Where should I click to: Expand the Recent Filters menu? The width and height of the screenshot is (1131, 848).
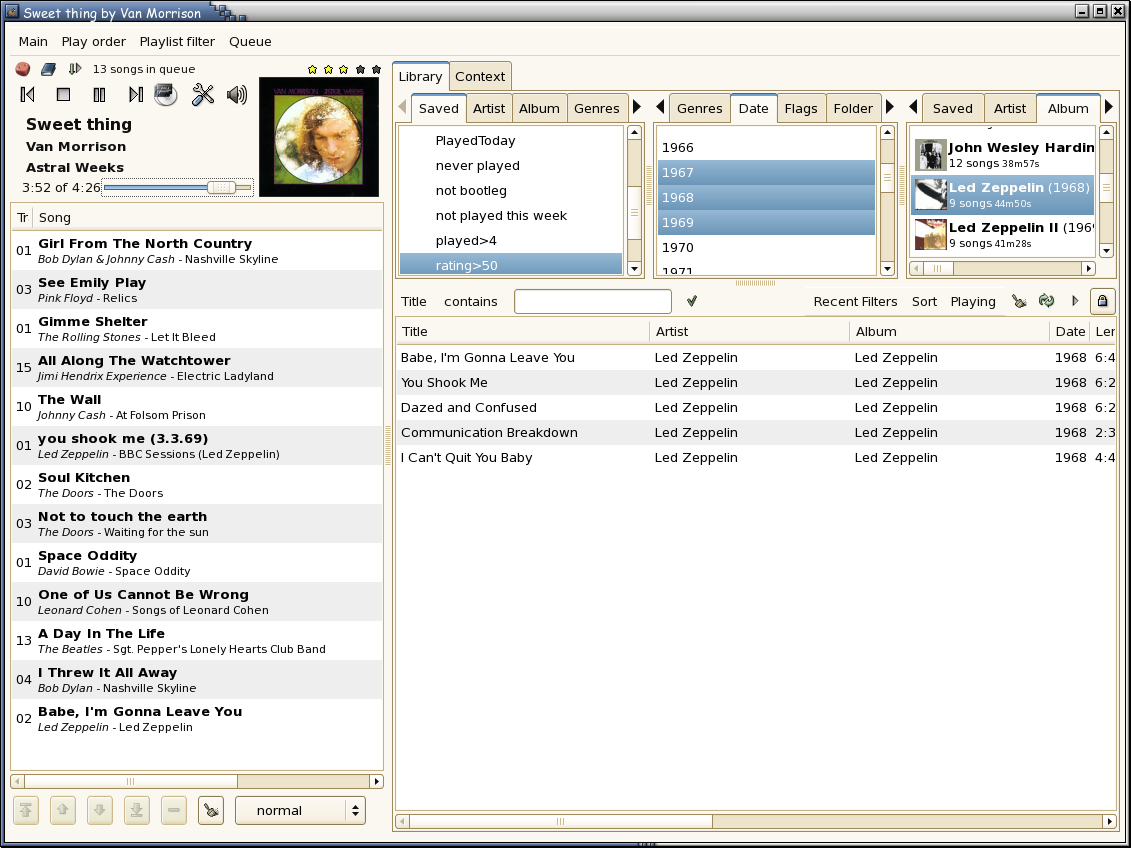tap(855, 301)
